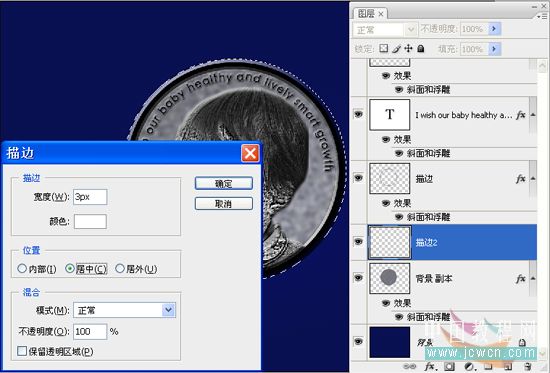Create new layer icon at panel bottom
Image resolution: width=550 pixels, height=373 pixels.
(507, 366)
